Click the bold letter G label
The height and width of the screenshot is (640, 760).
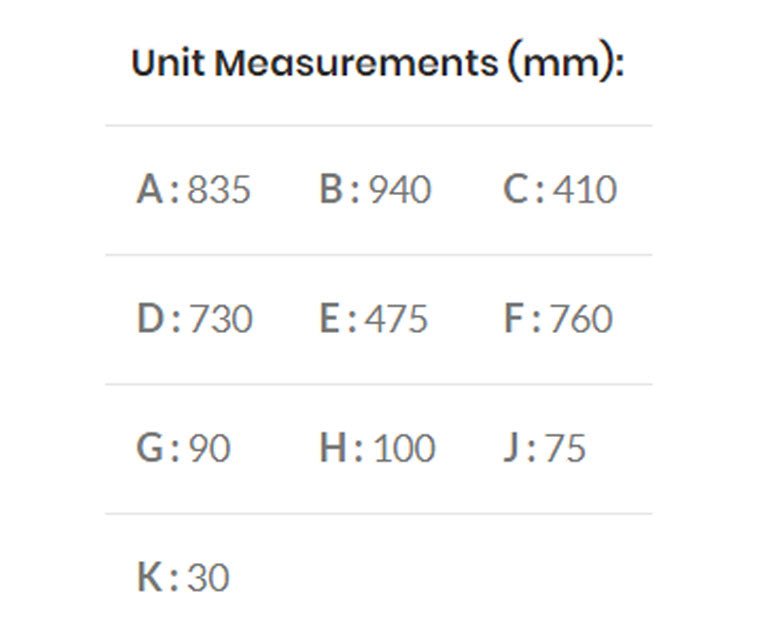tap(151, 448)
